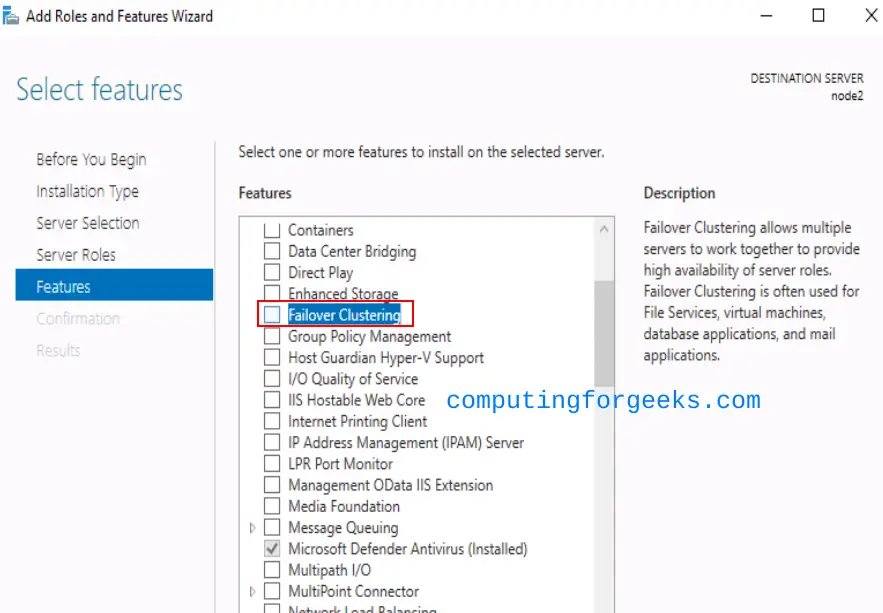Image resolution: width=883 pixels, height=613 pixels.
Task: Click the Microsoft Defender Antivirus installed checkbox
Action: [x=272, y=548]
